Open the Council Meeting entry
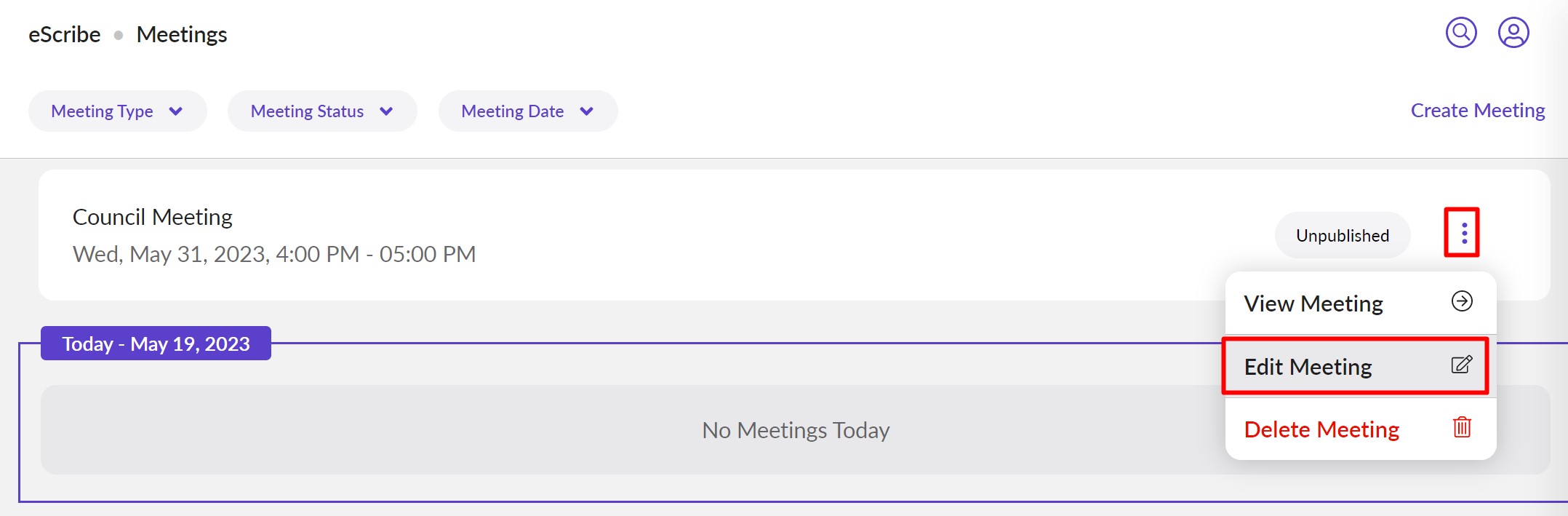Viewport: 1568px width, 516px height. click(152, 216)
